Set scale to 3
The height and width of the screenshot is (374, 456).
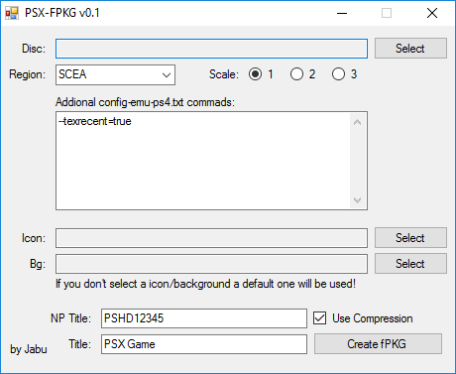click(338, 74)
